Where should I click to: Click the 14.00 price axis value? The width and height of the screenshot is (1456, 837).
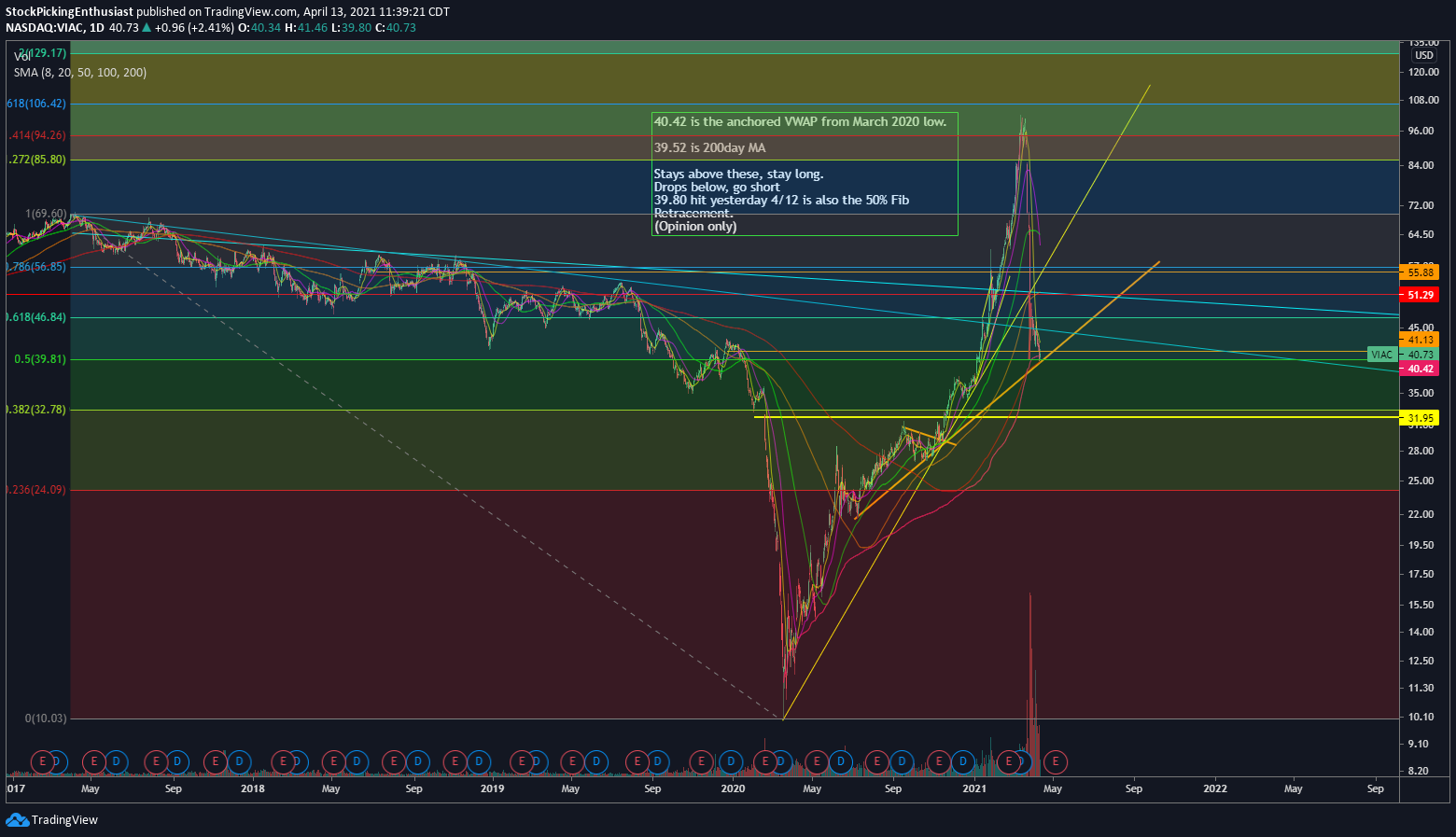tap(1422, 632)
